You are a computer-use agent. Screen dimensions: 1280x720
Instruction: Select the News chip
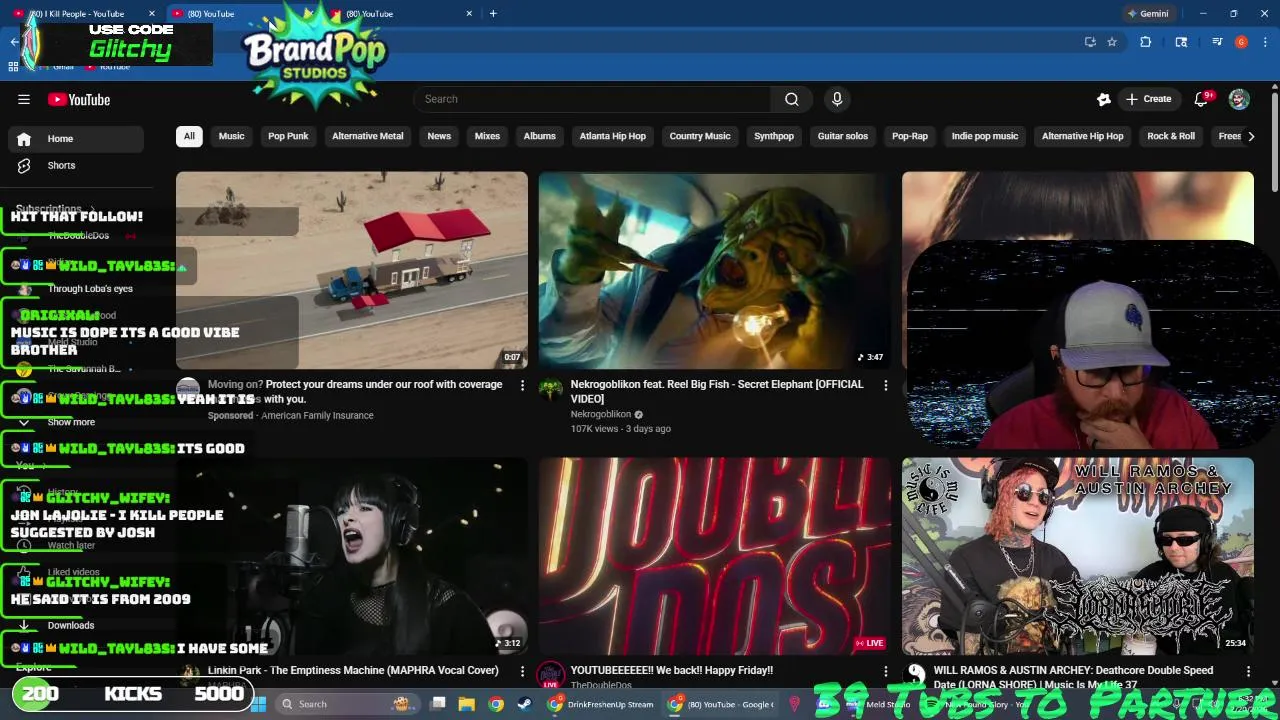(x=439, y=136)
